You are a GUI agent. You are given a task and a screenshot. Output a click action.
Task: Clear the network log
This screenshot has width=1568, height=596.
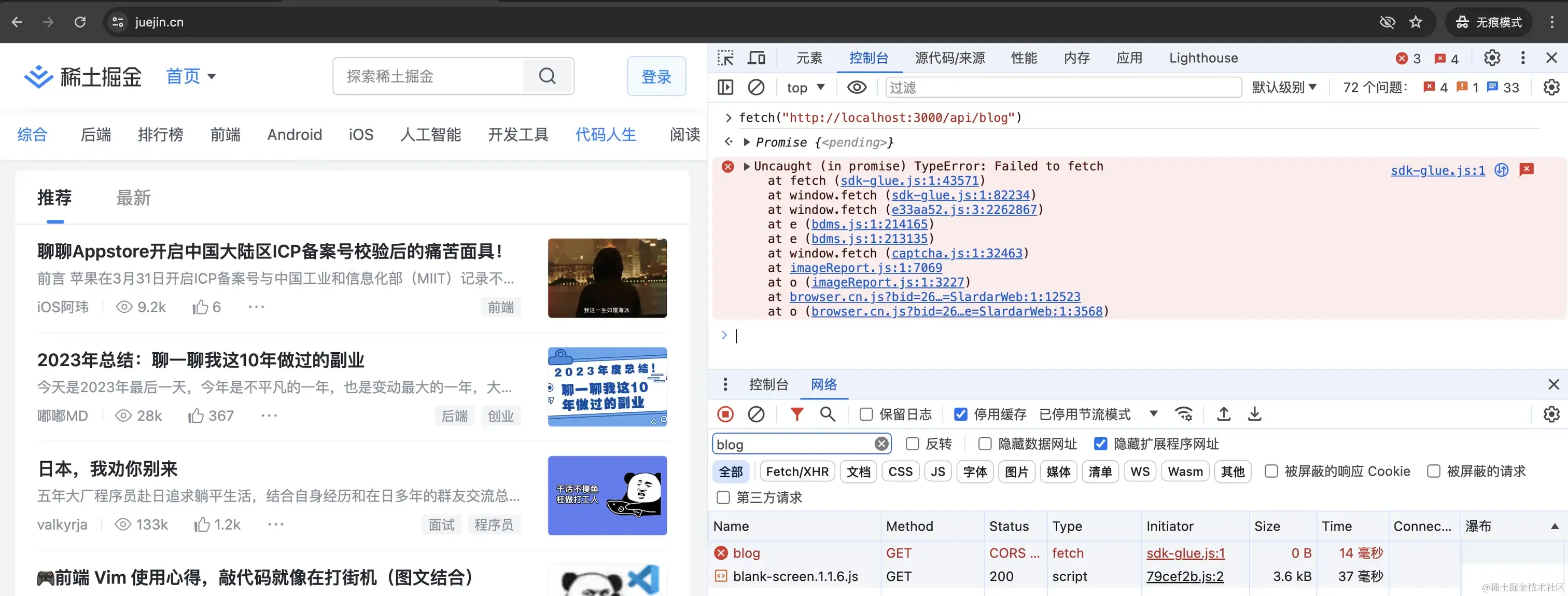point(756,414)
